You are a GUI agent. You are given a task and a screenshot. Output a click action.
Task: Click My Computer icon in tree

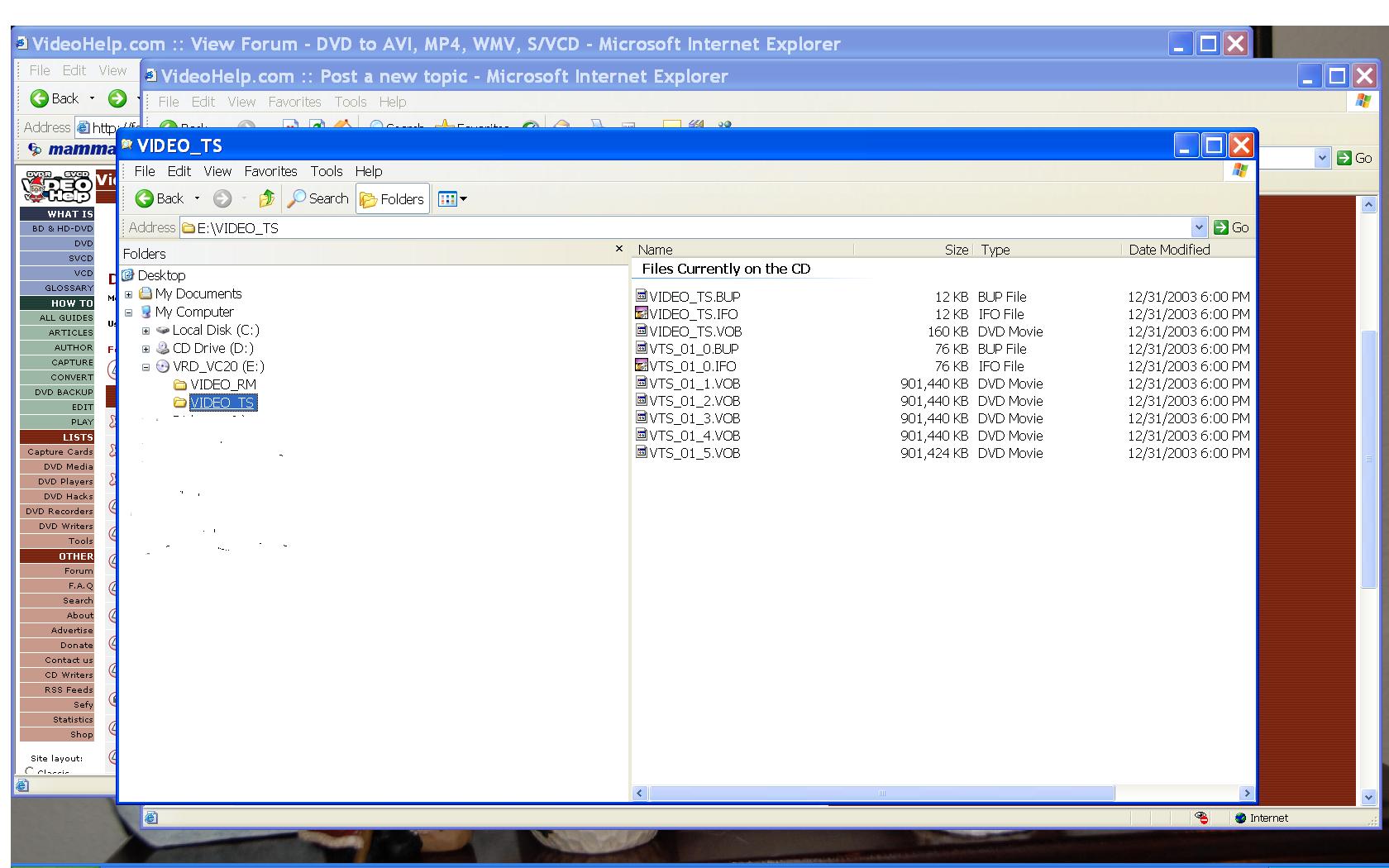(x=146, y=312)
